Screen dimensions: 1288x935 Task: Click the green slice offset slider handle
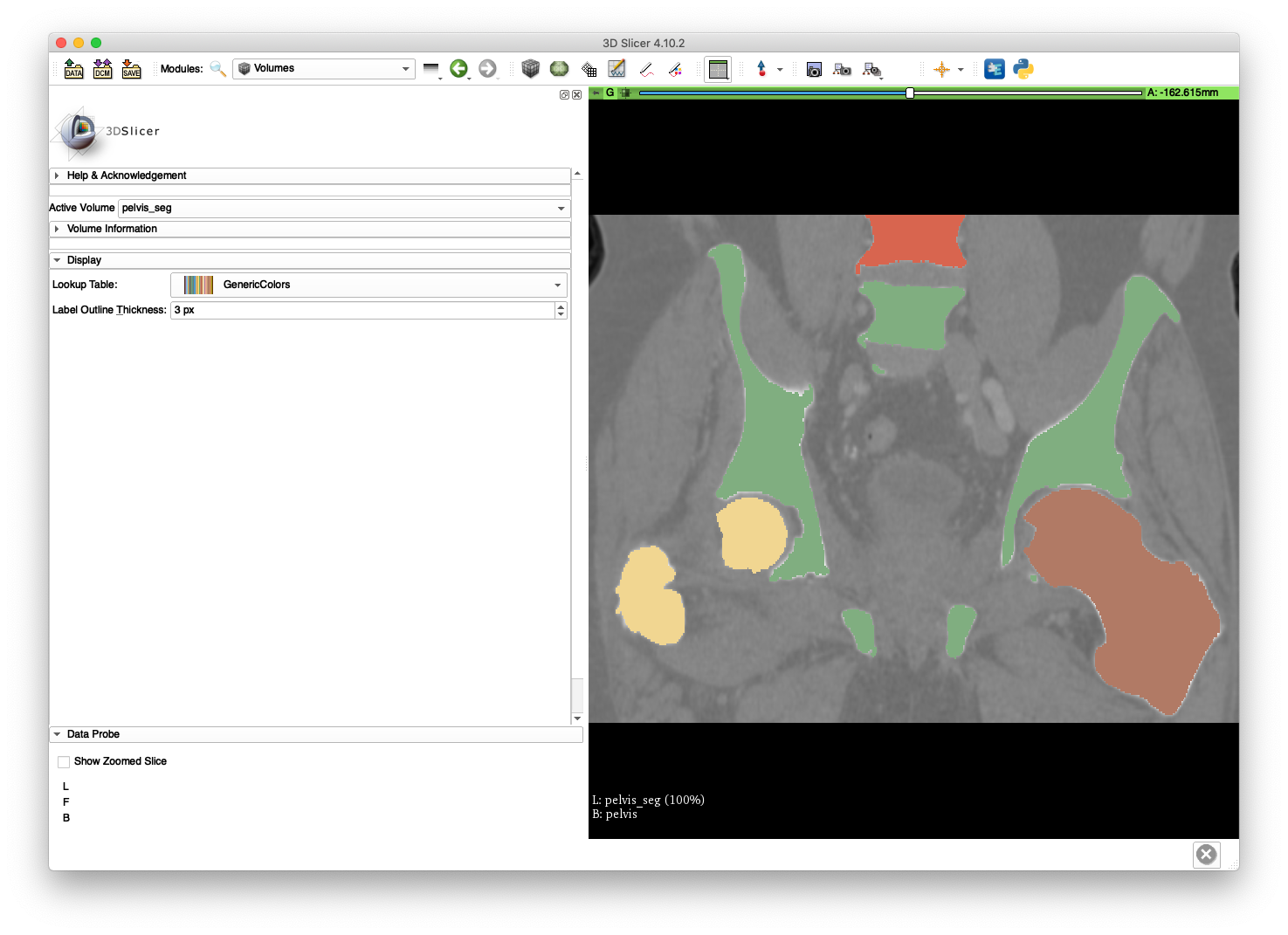[x=910, y=93]
